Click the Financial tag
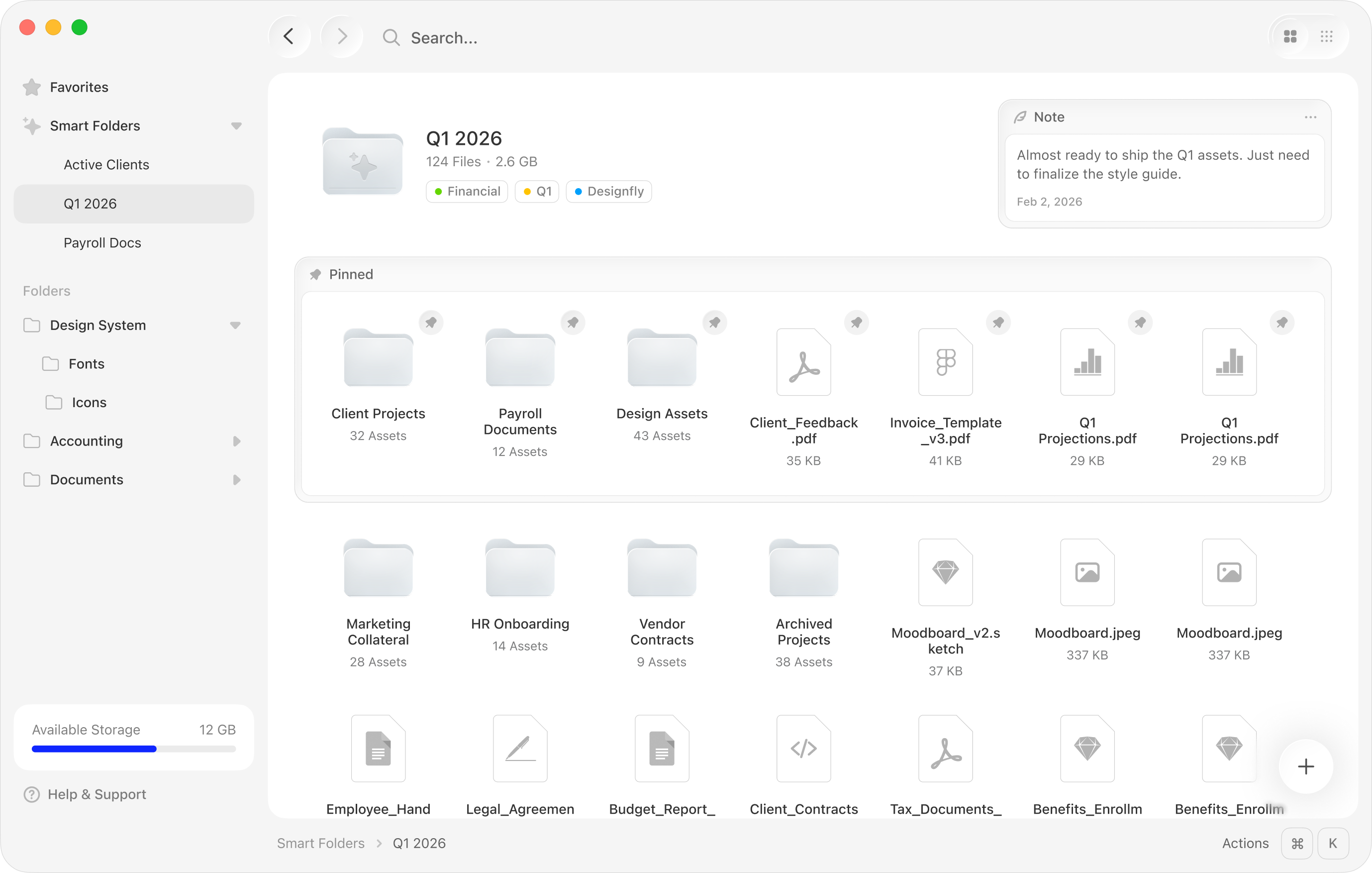This screenshot has height=873, width=1372. point(467,191)
